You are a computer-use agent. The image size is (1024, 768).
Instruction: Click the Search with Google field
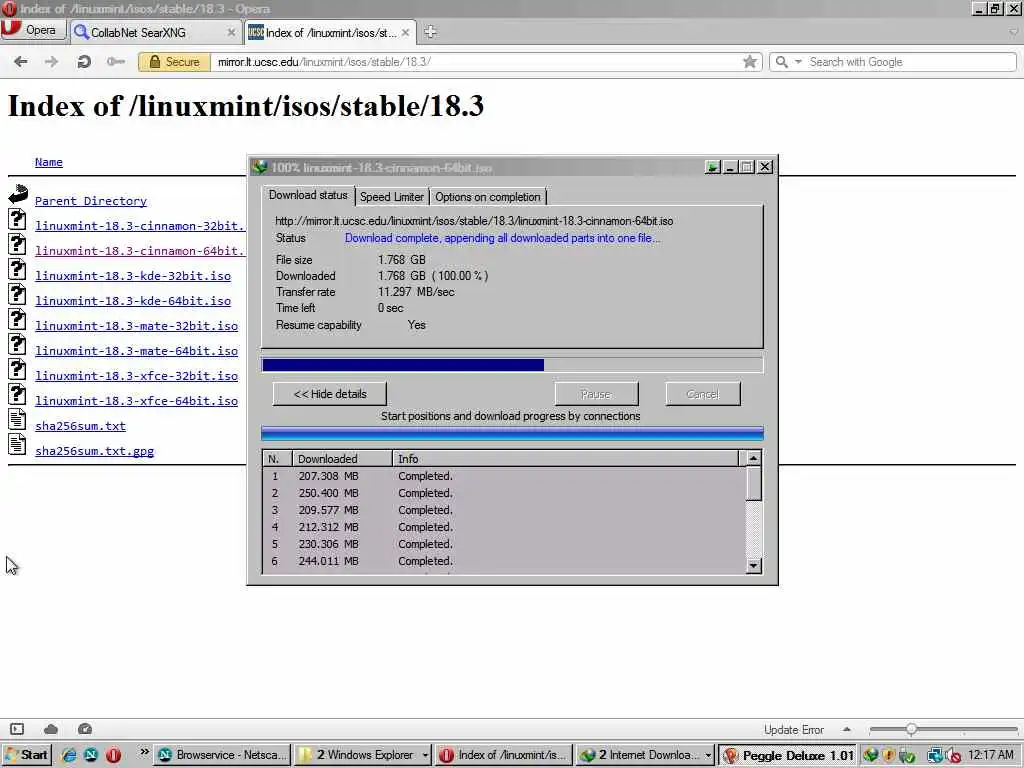click(910, 62)
